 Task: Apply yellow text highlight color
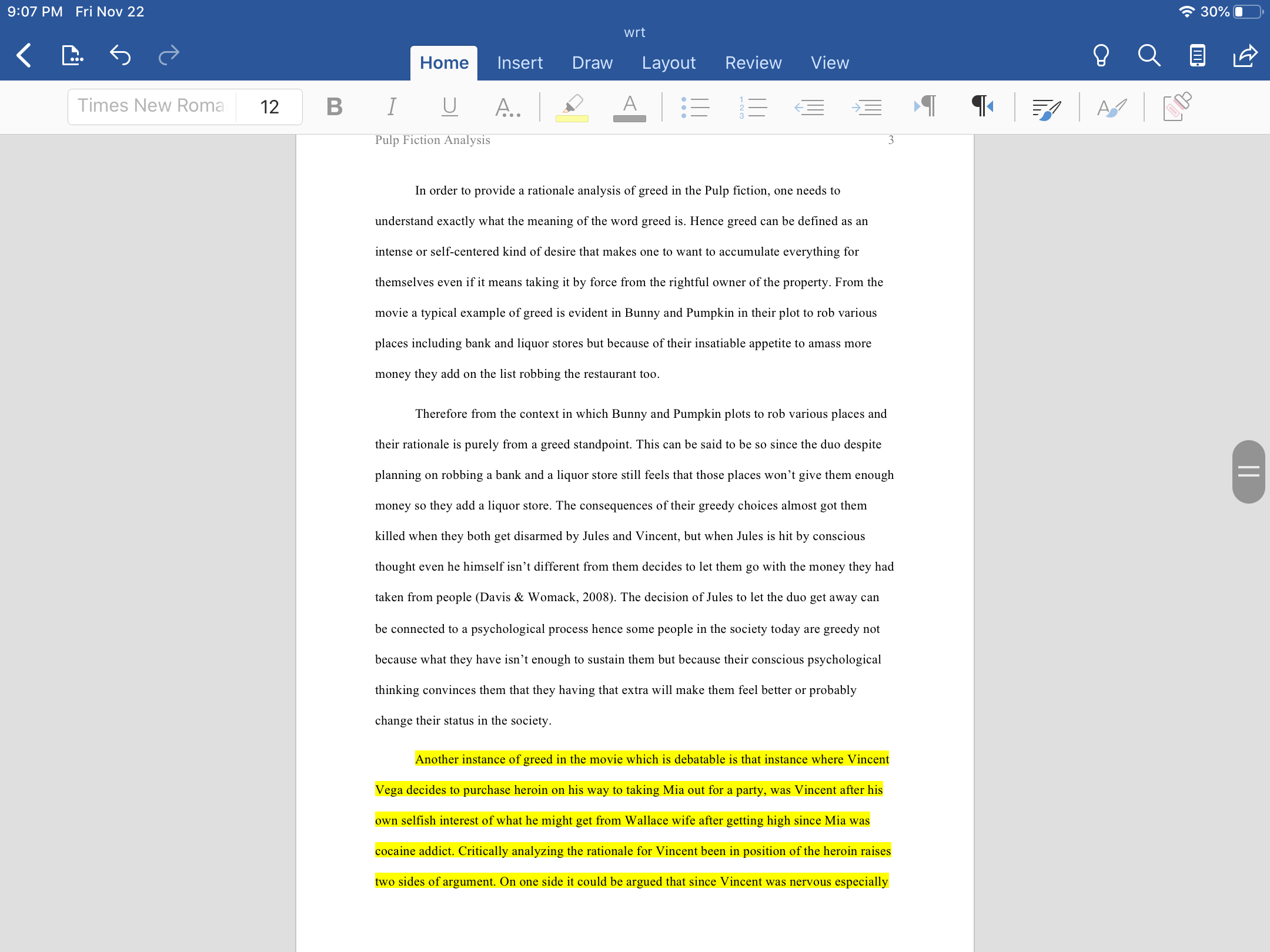[x=572, y=107]
